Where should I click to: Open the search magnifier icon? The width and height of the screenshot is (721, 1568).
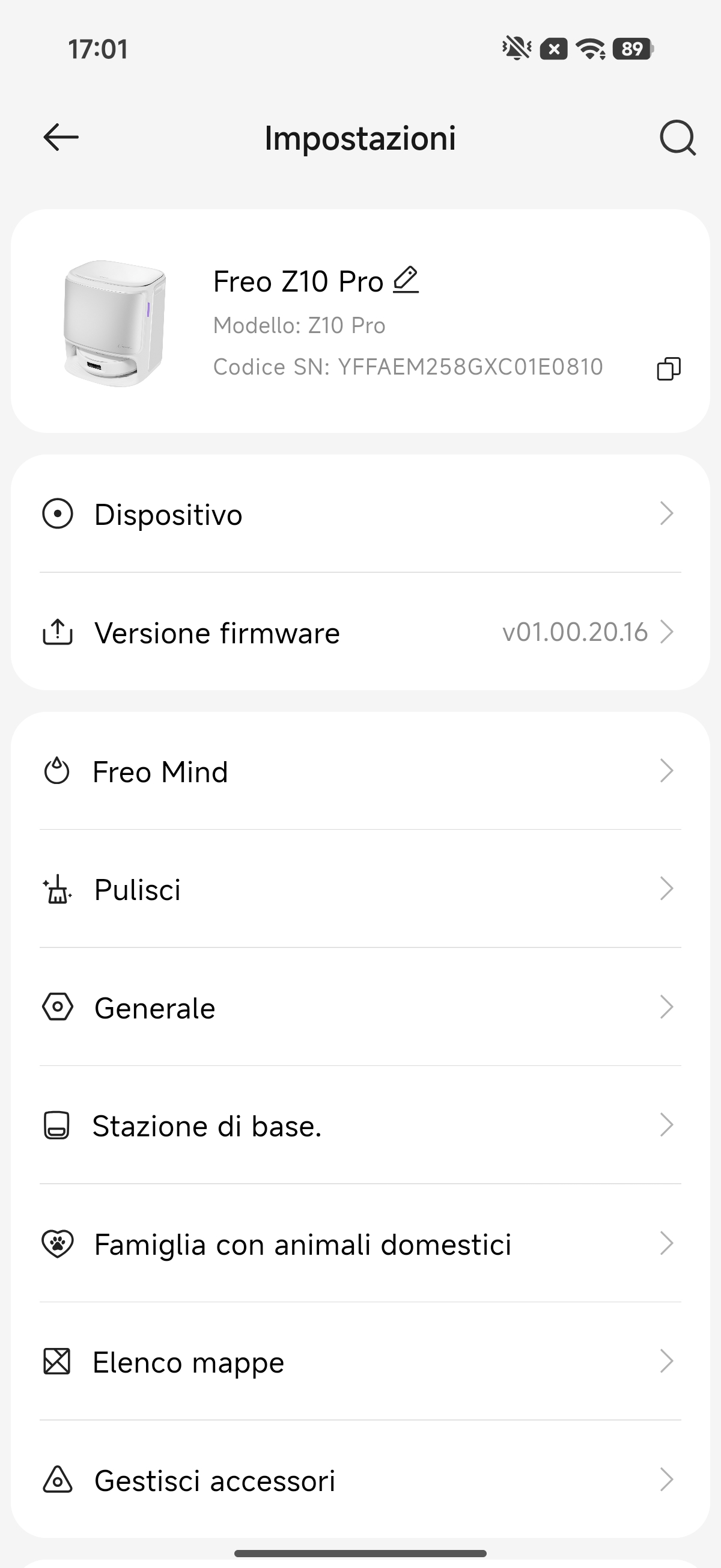tap(677, 138)
